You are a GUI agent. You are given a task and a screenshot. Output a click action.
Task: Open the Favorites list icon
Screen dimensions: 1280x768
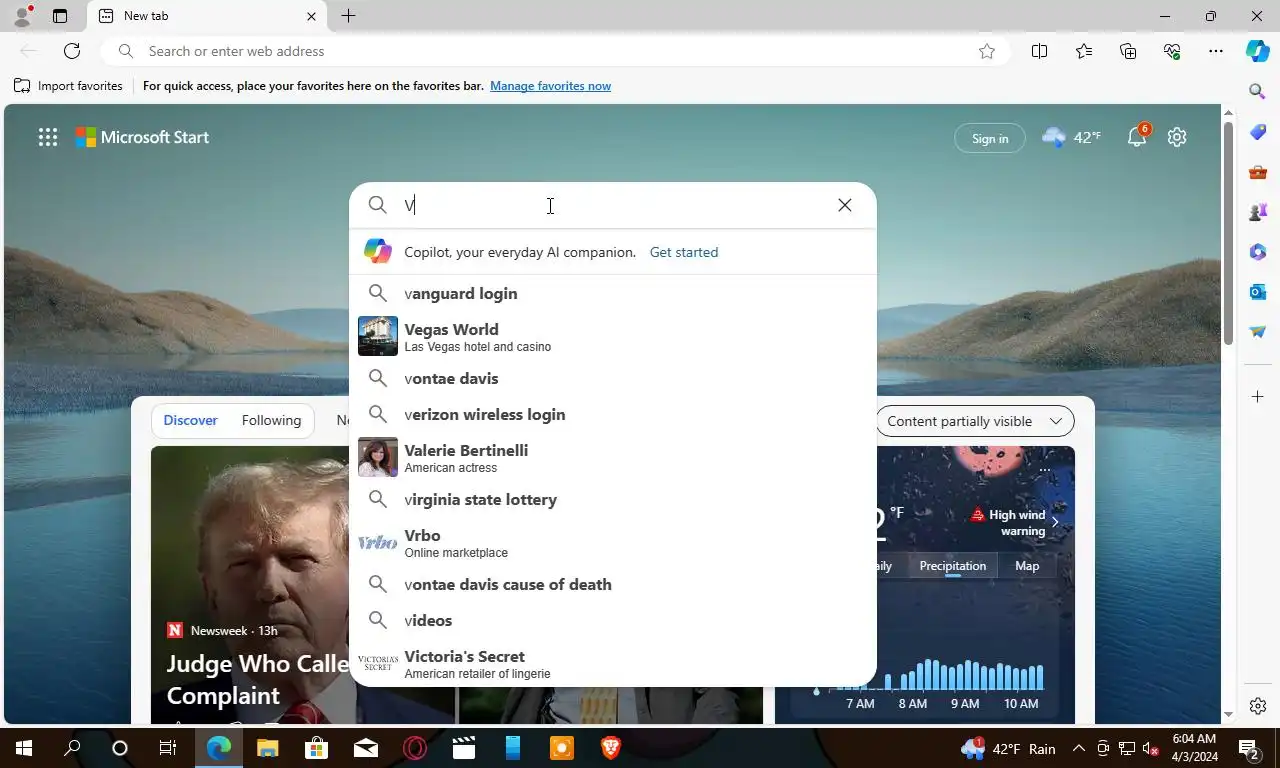click(1084, 51)
